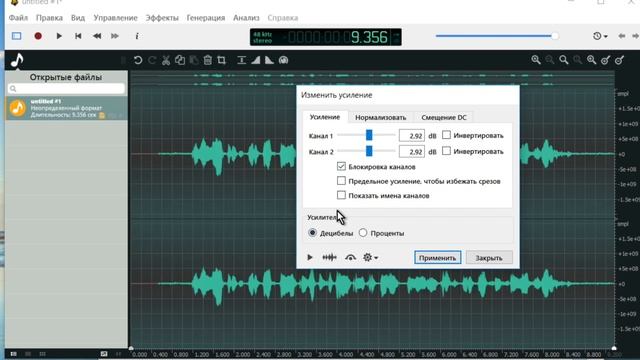Zoom in vertically on the amplitude
The height and width of the screenshot is (360, 640).
coord(605,60)
